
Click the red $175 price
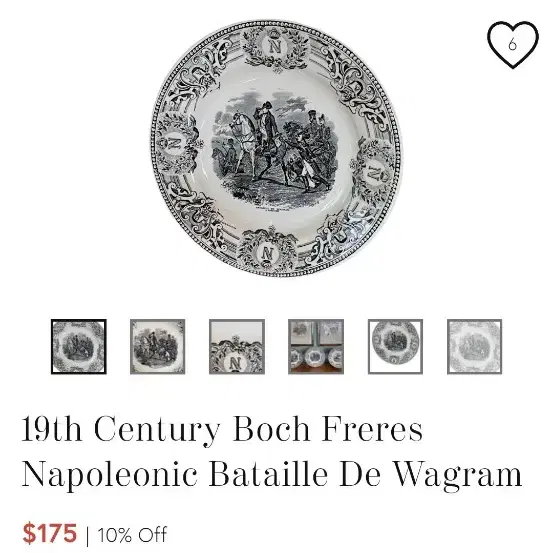point(50,533)
